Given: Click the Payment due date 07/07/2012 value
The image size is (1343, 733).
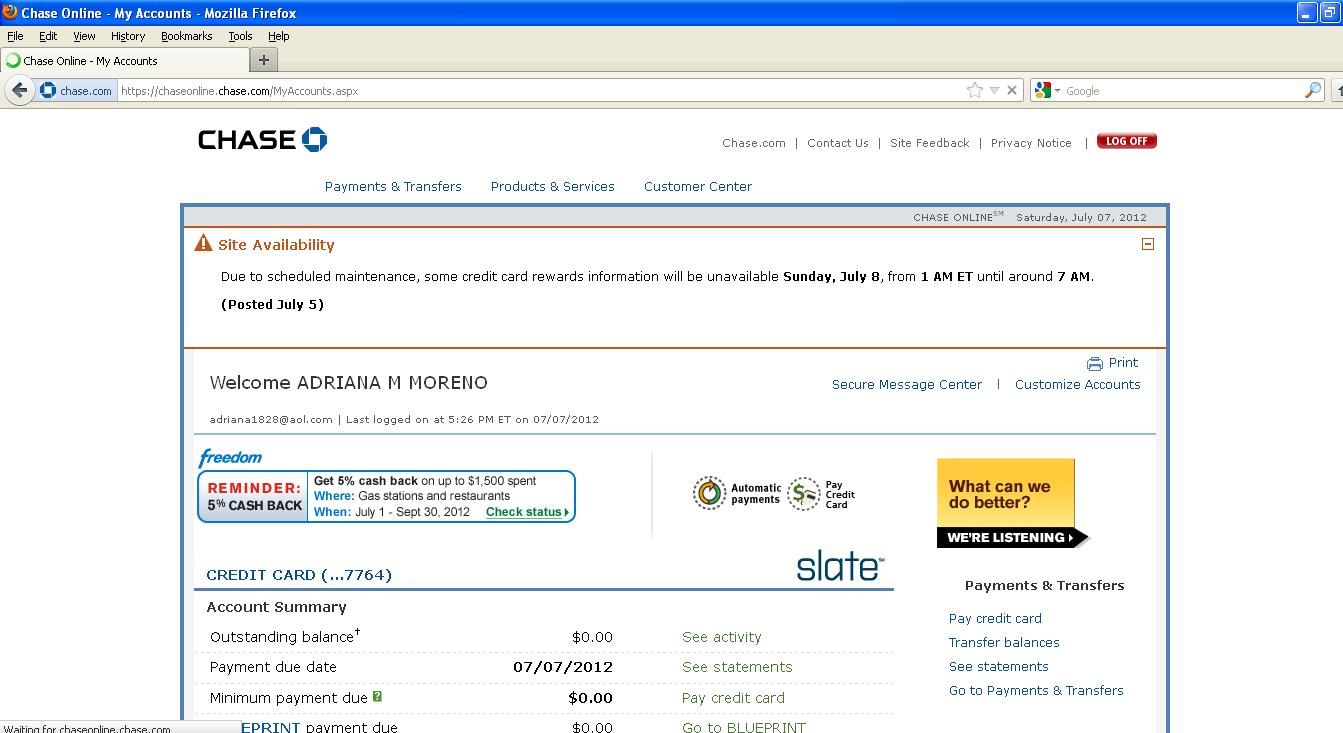Looking at the screenshot, I should [x=563, y=667].
